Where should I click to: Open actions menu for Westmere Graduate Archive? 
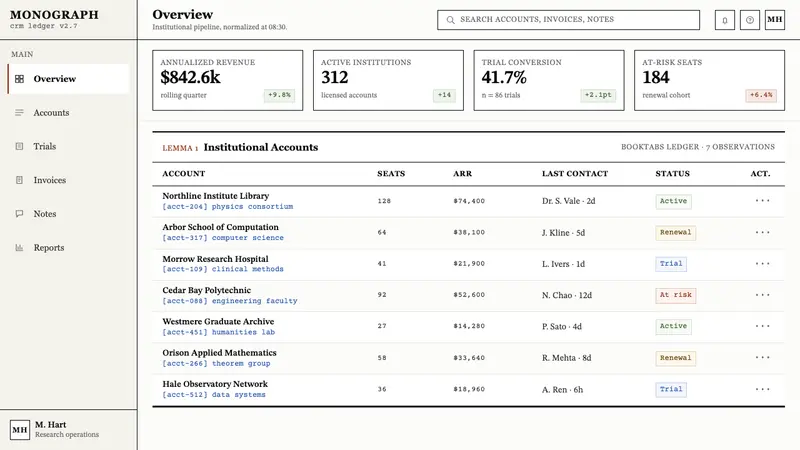click(762, 326)
